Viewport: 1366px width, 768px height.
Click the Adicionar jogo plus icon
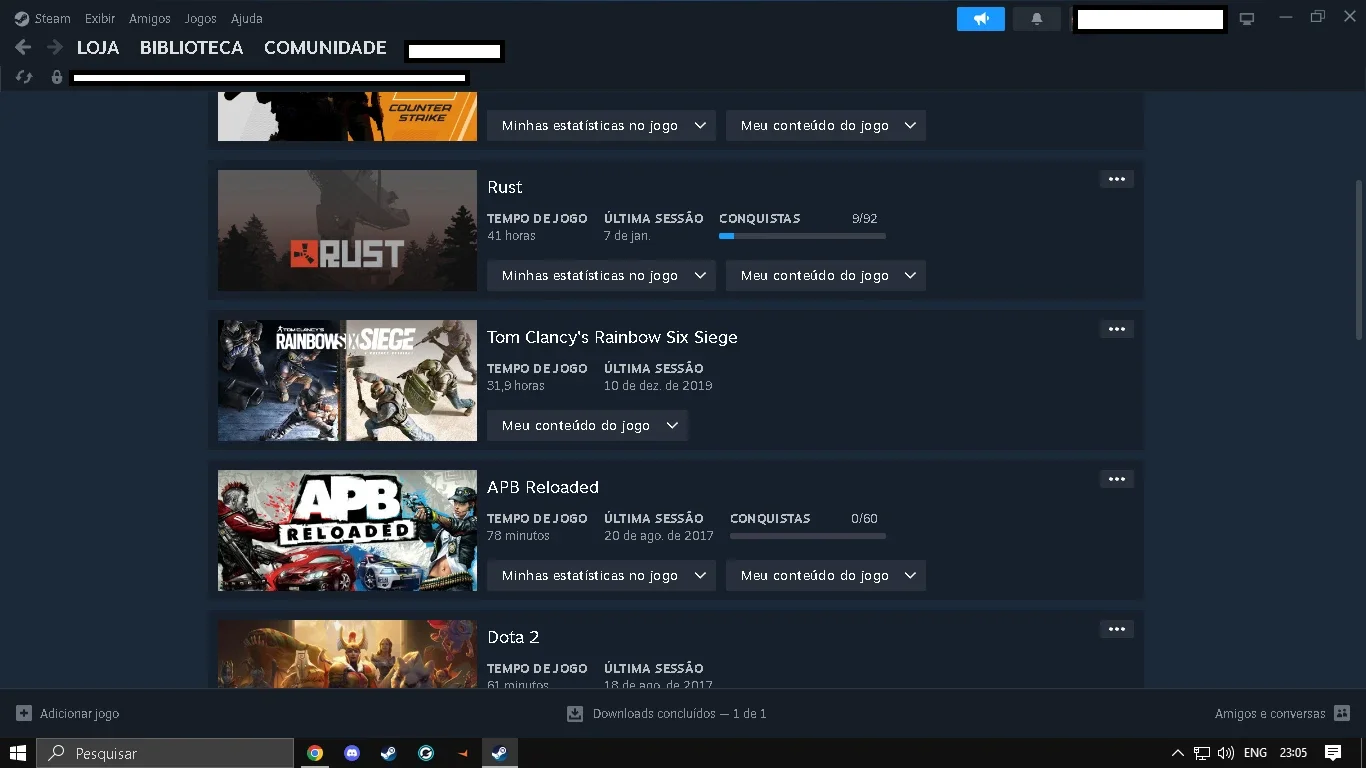[x=24, y=713]
